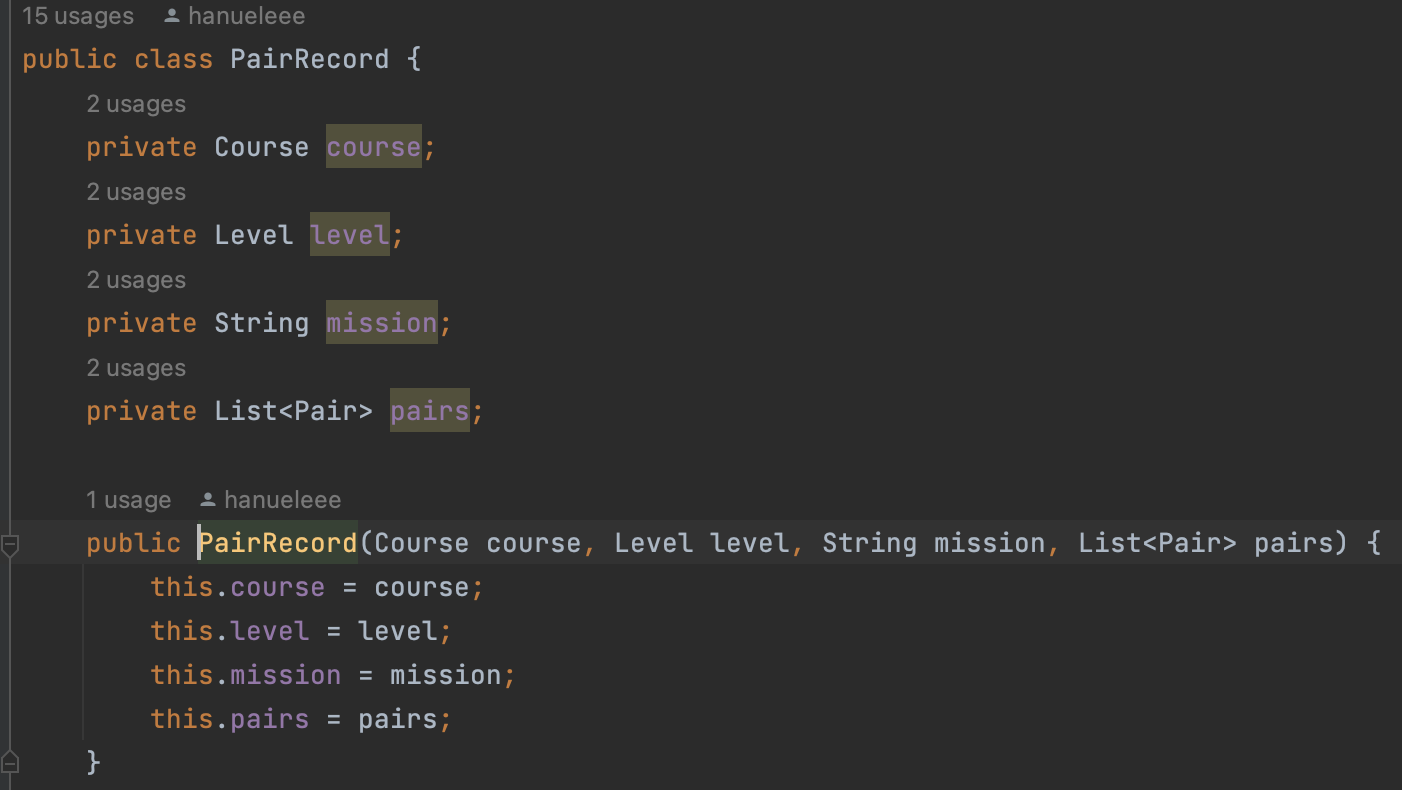Open the 15 usages hint above the class
This screenshot has width=1402, height=790.
[77, 16]
